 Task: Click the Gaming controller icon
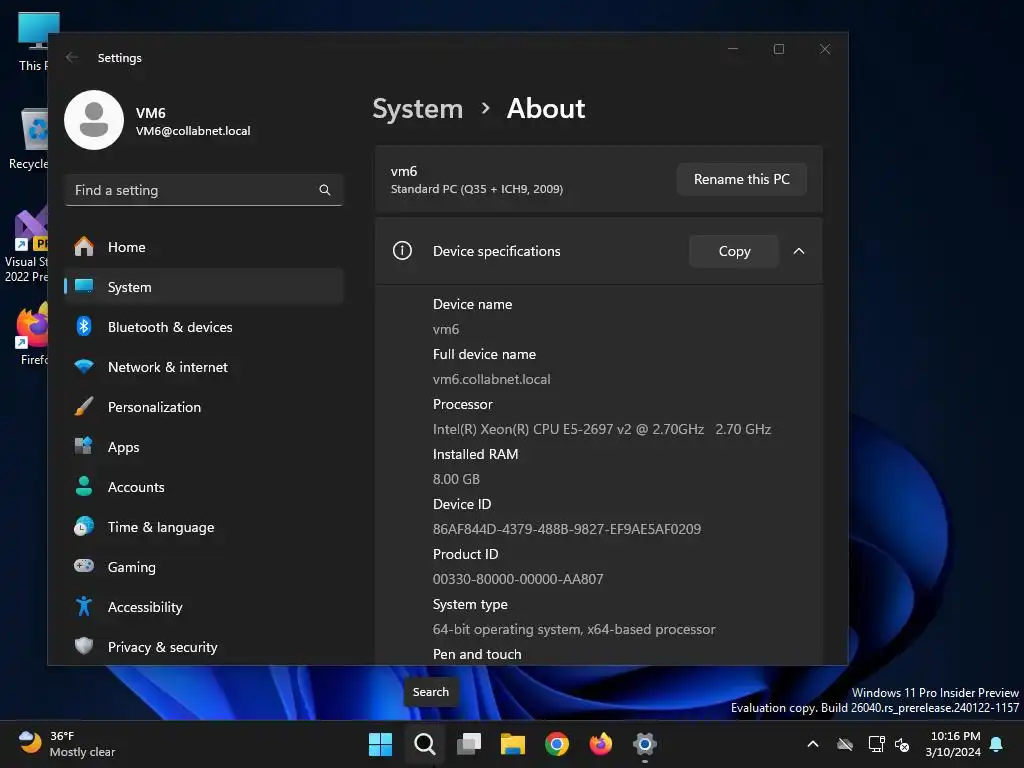point(84,566)
